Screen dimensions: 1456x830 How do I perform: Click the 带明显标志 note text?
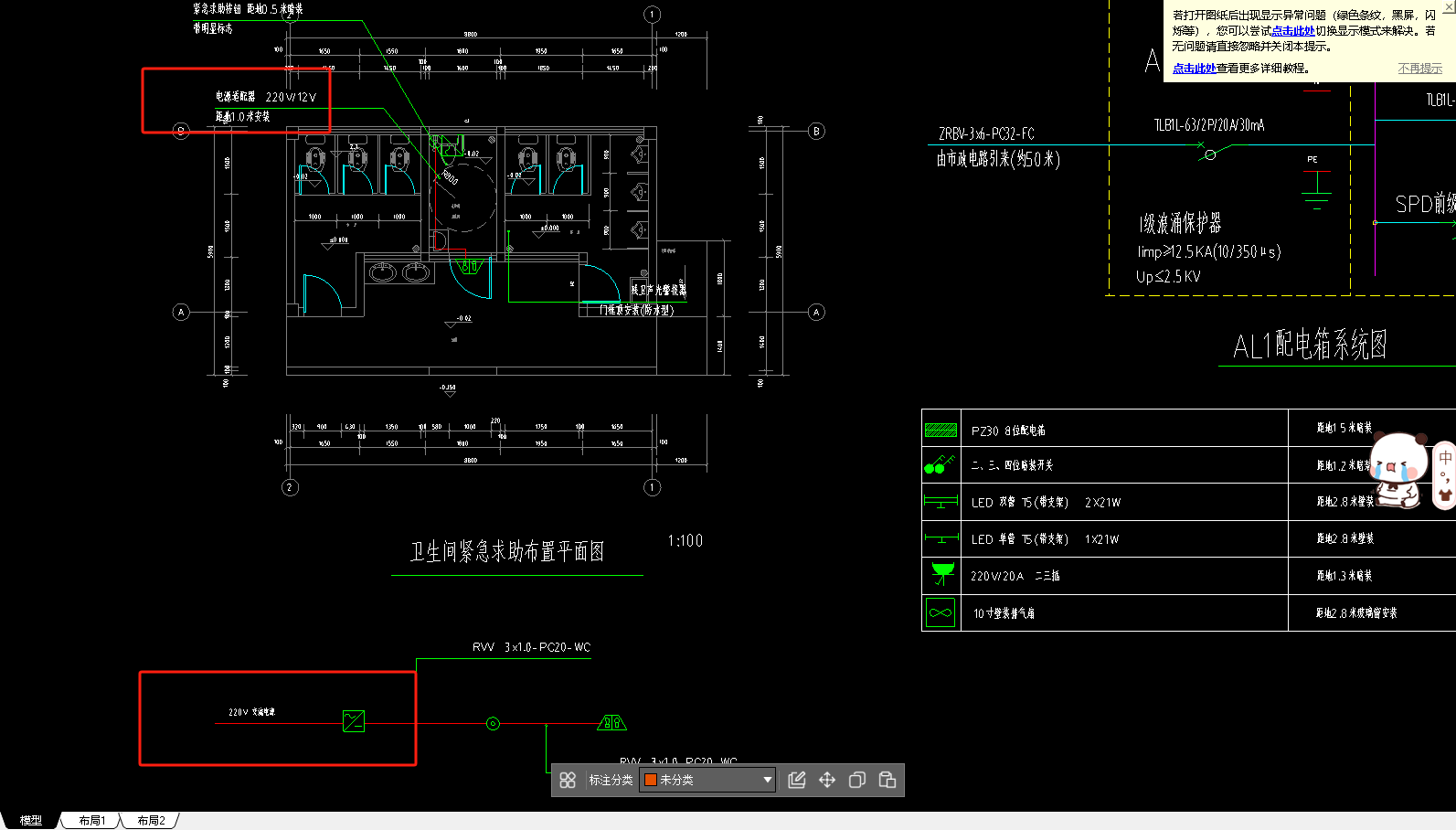tap(212, 28)
